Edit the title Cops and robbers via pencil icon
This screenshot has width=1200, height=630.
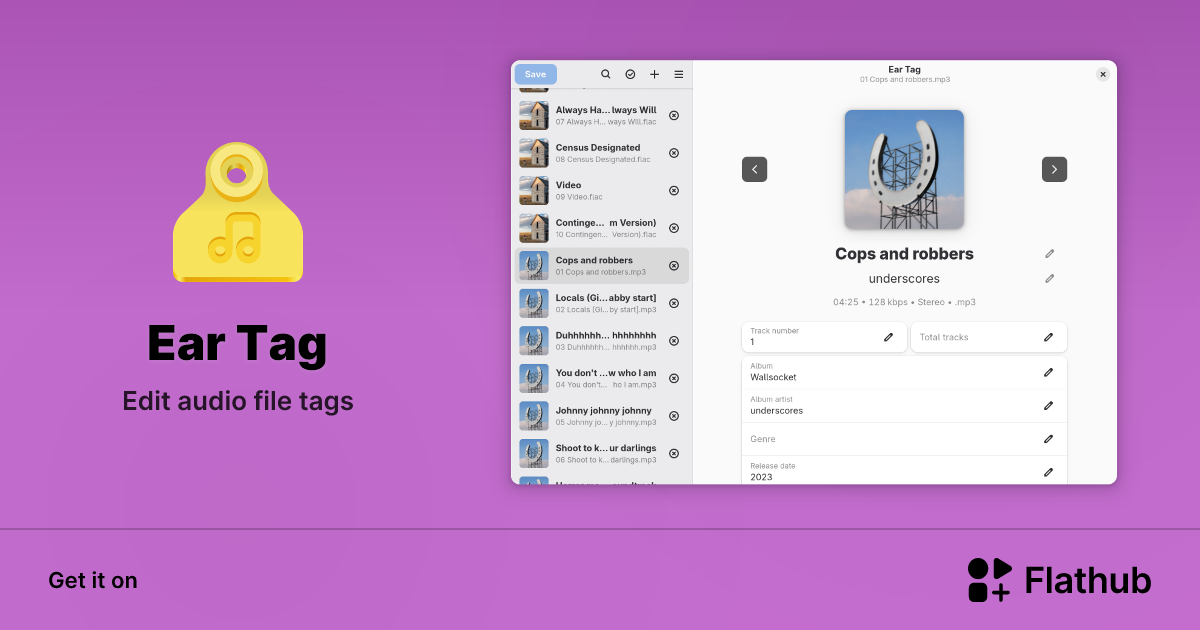pyautogui.click(x=1049, y=253)
